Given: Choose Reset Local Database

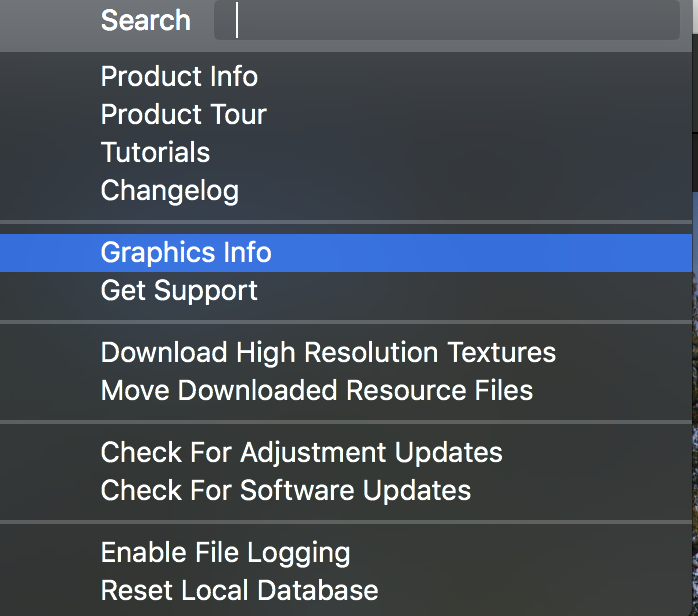Looking at the screenshot, I should coord(346,590).
